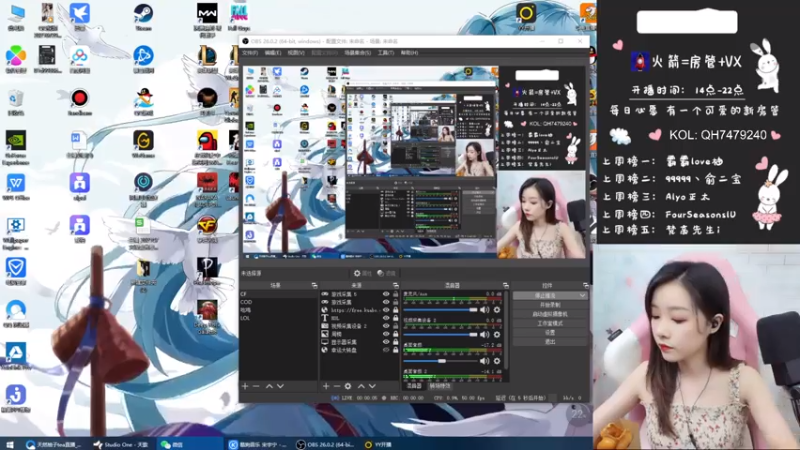Expand the 停止推流 dropdown arrow
Image resolution: width=800 pixels, height=450 pixels.
(582, 295)
